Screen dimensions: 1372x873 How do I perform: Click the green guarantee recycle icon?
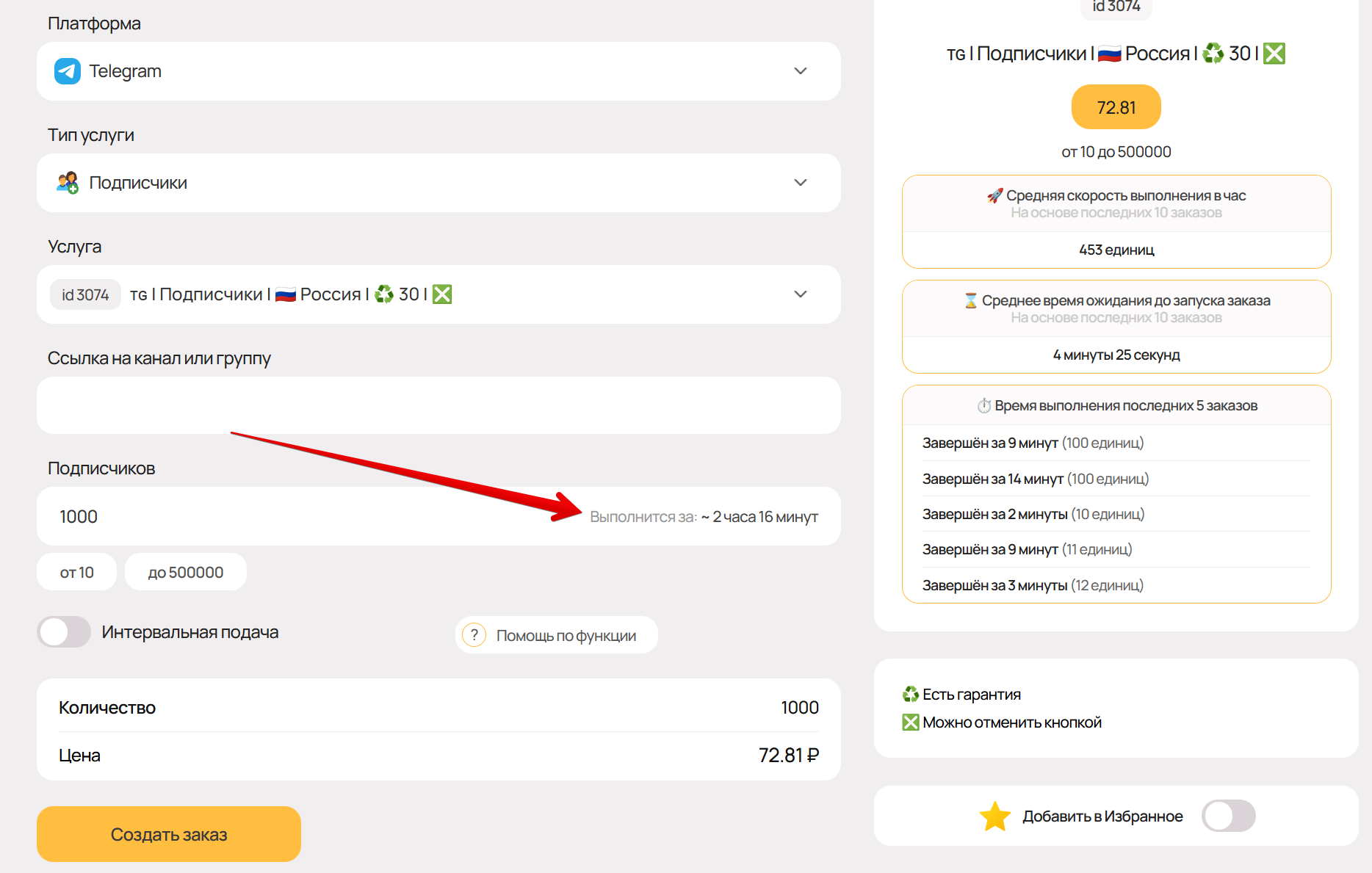911,695
